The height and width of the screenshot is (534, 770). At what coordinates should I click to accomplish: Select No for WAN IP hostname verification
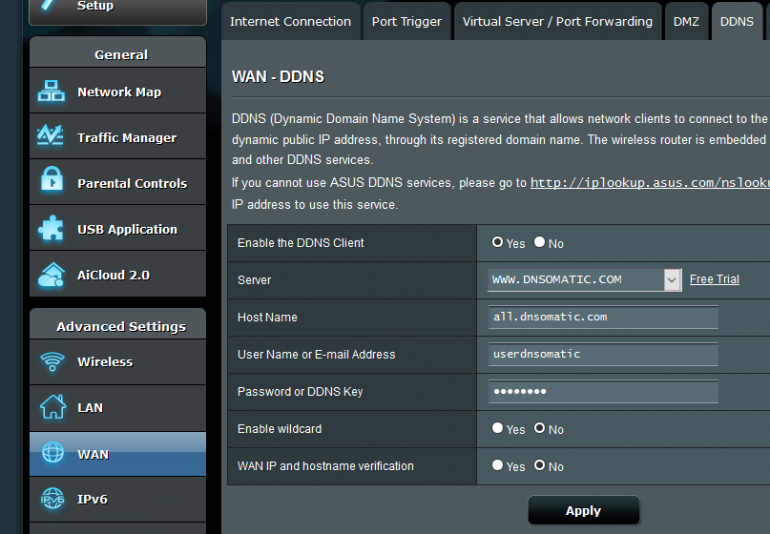coord(540,465)
